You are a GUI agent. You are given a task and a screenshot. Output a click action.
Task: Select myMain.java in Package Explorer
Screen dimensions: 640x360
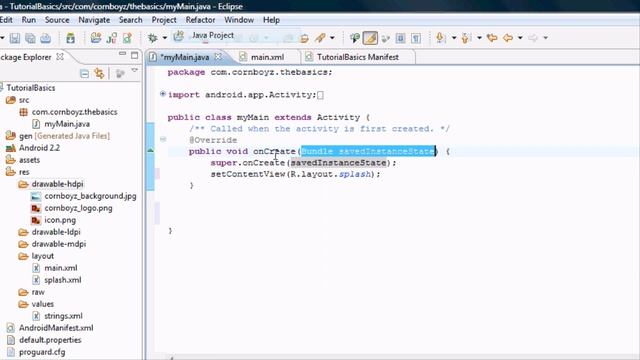(67, 124)
